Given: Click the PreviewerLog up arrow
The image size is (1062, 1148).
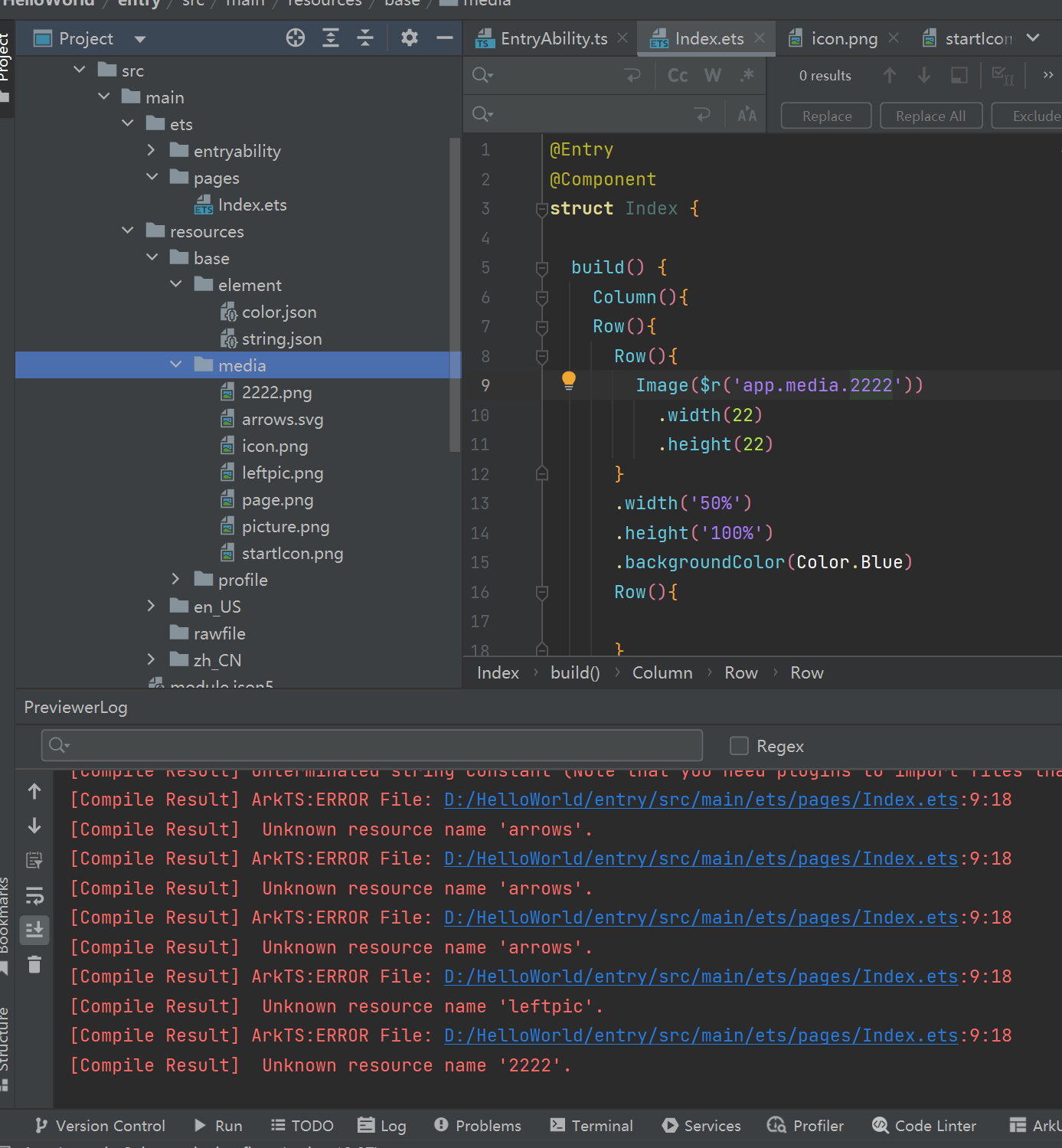Looking at the screenshot, I should point(34,791).
